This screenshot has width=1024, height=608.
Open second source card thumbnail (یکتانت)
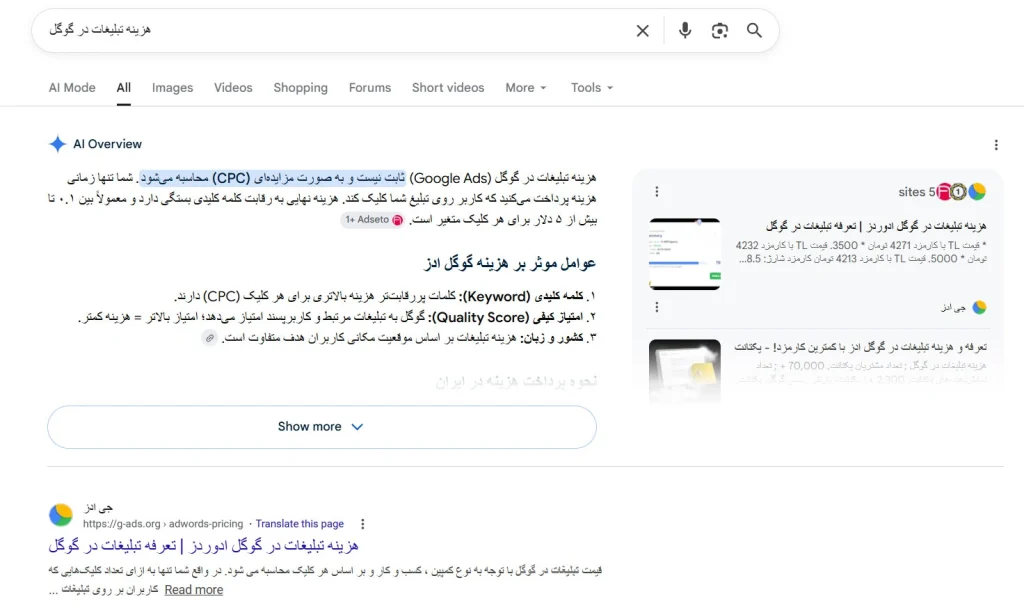684,370
